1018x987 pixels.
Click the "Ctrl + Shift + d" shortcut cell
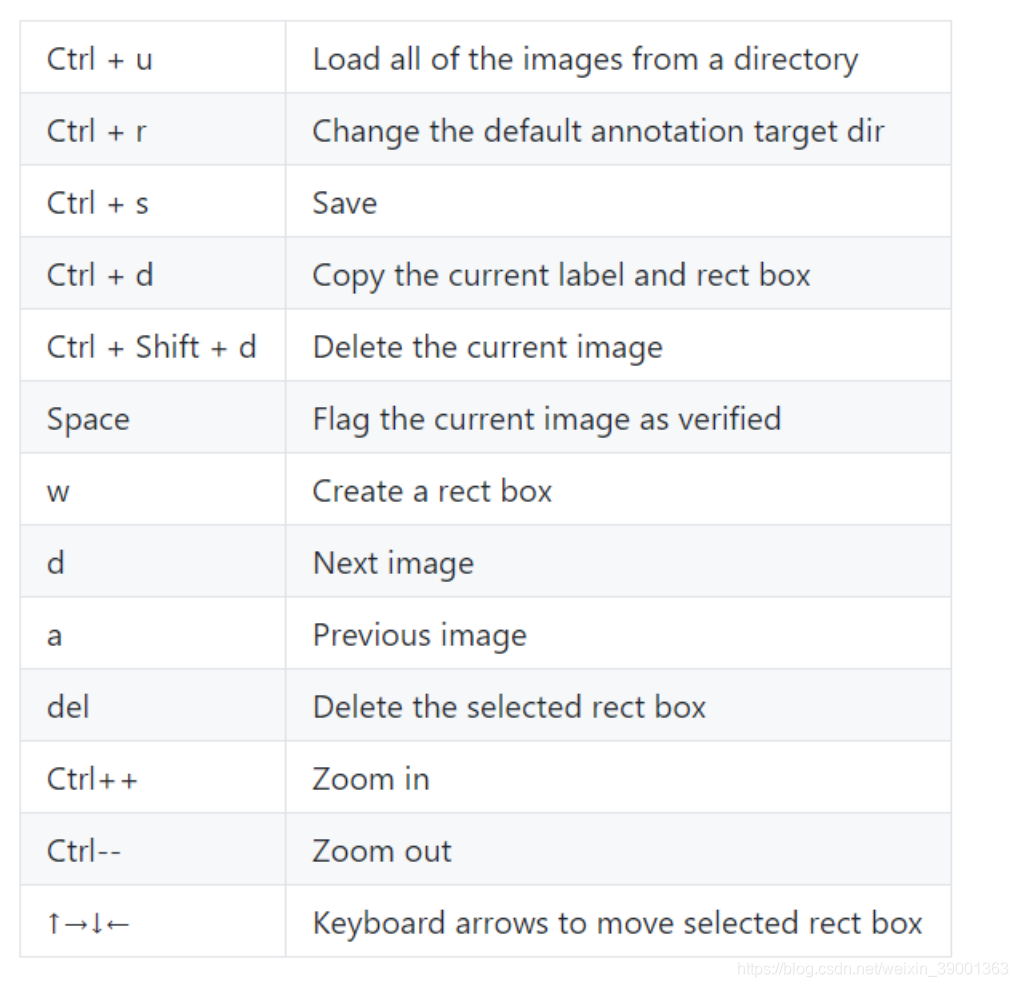151,347
